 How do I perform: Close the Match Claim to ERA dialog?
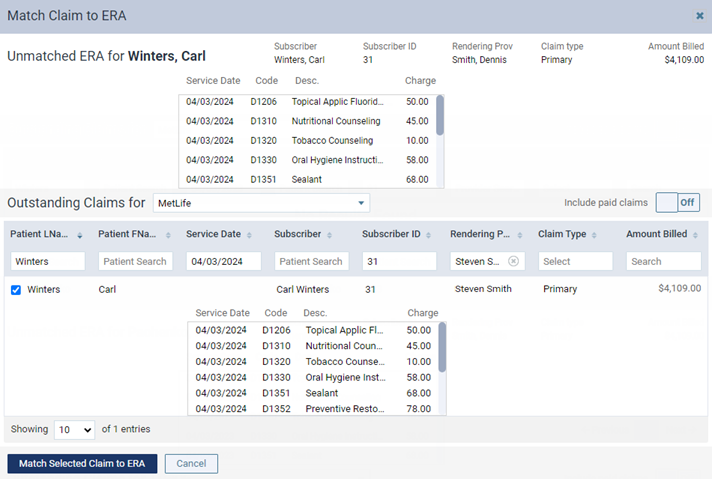click(x=700, y=16)
